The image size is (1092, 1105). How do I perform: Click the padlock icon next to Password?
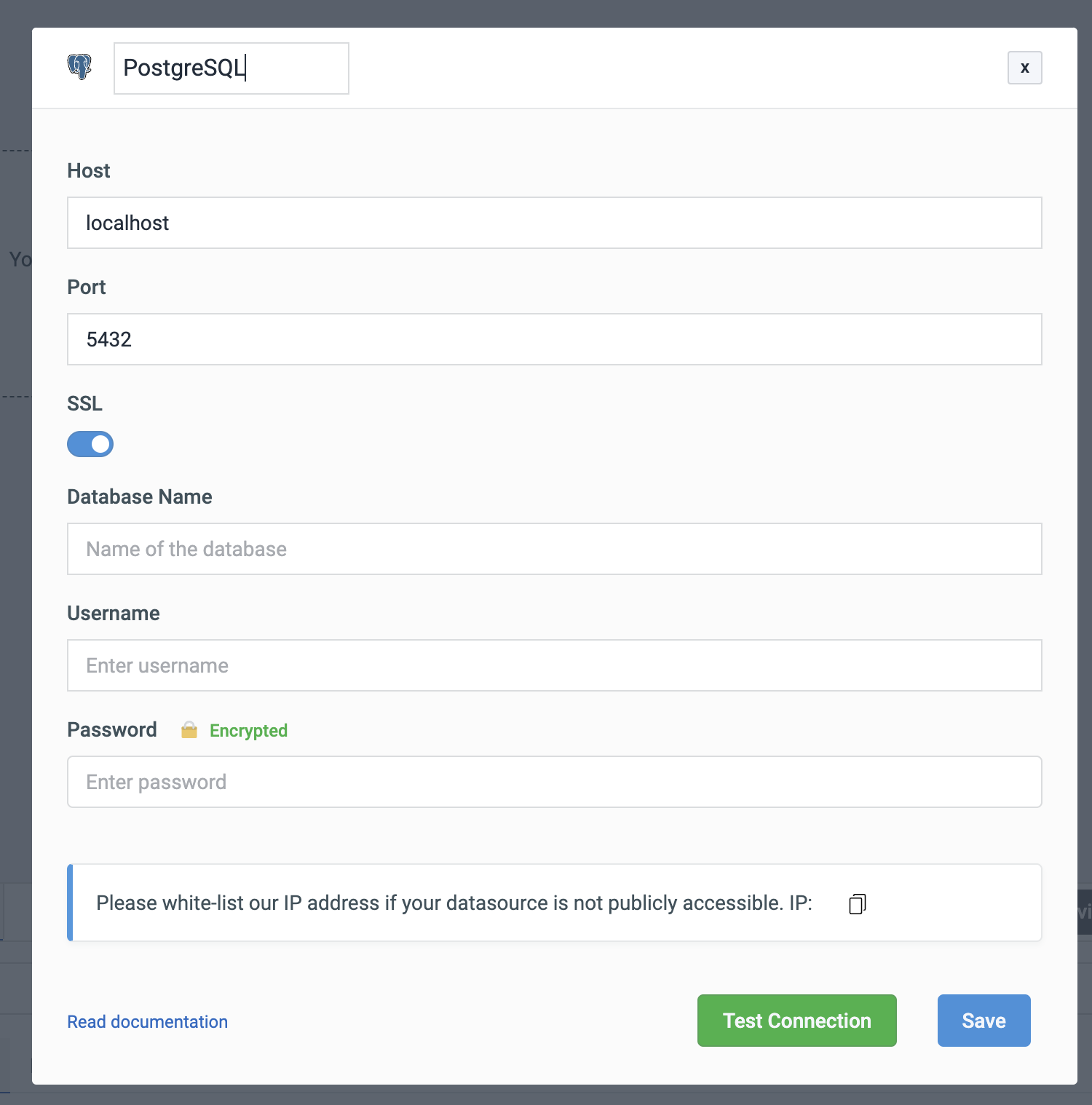pyautogui.click(x=189, y=730)
